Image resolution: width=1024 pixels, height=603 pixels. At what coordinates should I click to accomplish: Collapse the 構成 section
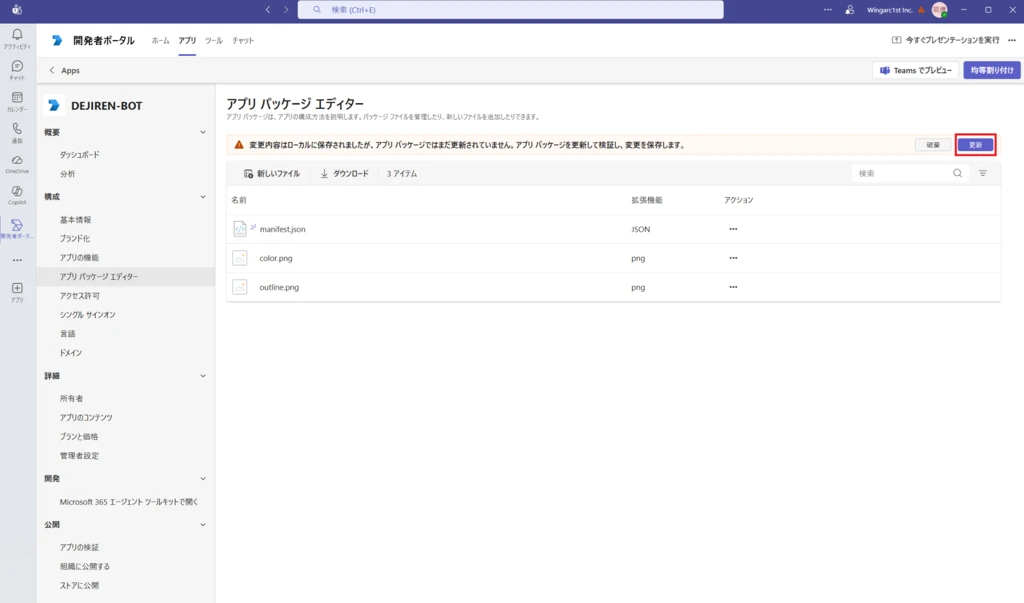[203, 197]
